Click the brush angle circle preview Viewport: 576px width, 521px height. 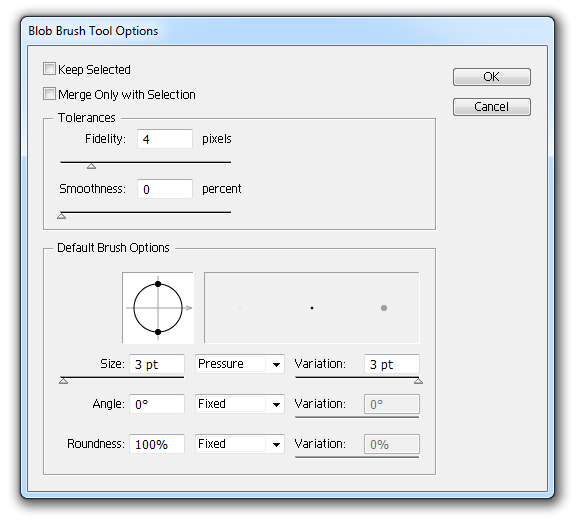click(158, 308)
